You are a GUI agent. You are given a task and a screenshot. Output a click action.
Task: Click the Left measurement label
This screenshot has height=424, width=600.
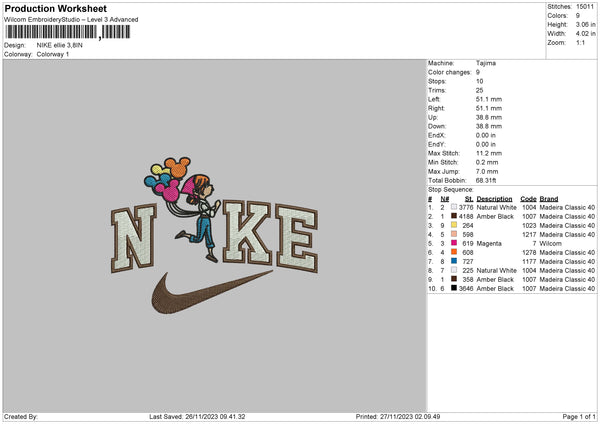click(x=434, y=99)
